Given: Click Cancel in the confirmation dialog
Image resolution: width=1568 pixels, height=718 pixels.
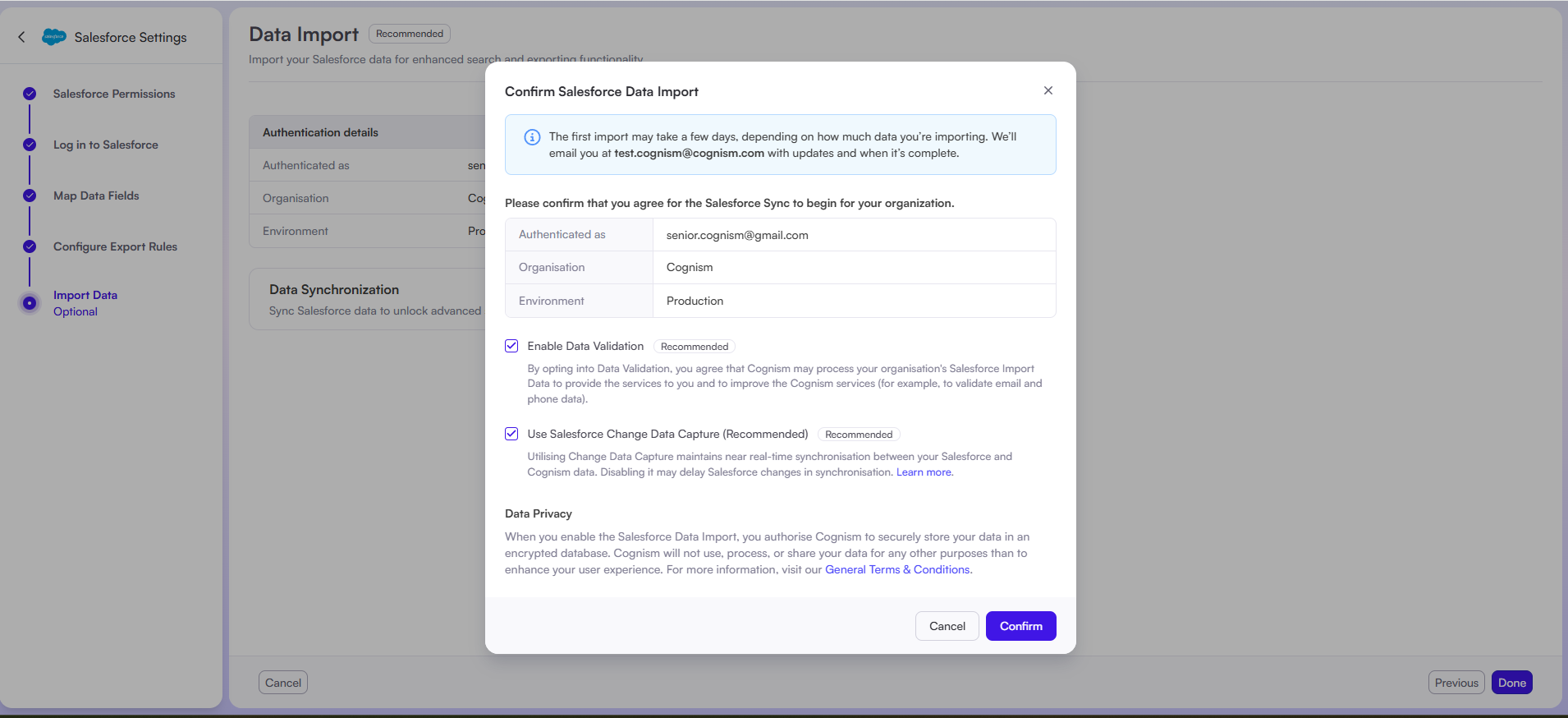Looking at the screenshot, I should click(x=947, y=626).
